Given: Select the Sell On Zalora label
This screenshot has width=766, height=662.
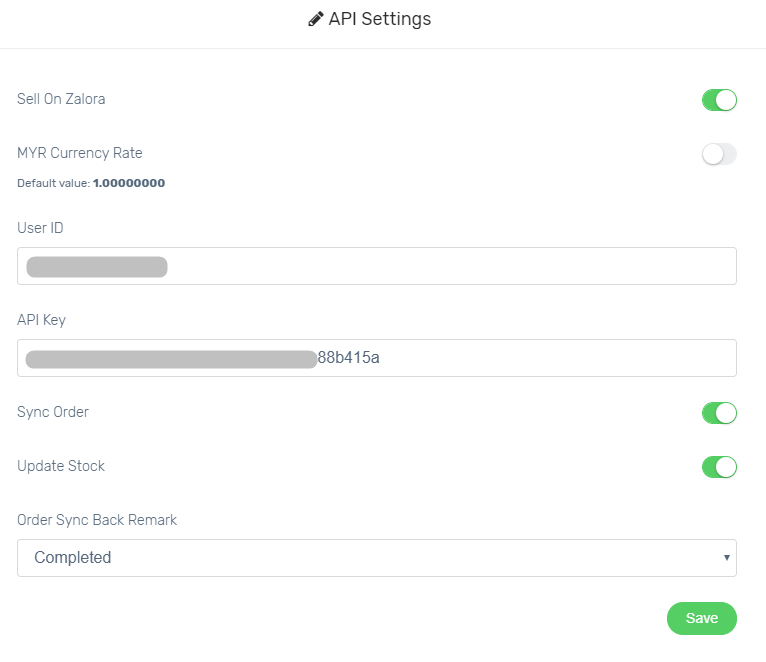Looking at the screenshot, I should [x=61, y=99].
